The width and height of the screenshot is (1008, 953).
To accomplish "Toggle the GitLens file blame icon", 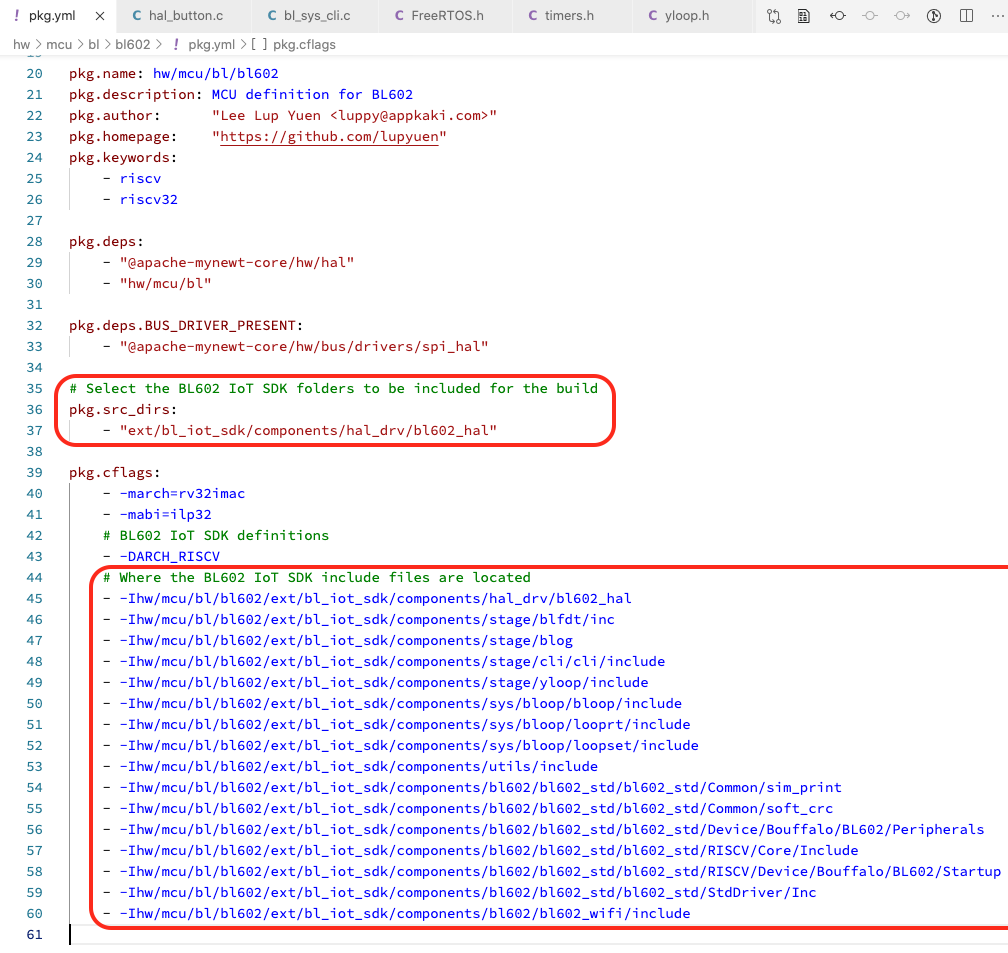I will point(934,17).
